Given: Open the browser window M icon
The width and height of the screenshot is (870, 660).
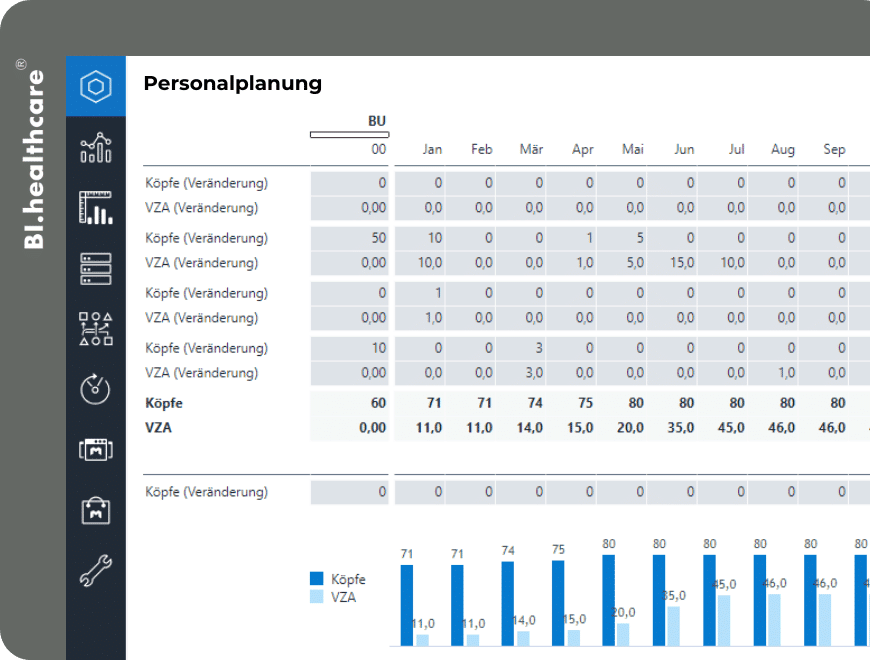Looking at the screenshot, I should pyautogui.click(x=95, y=449).
